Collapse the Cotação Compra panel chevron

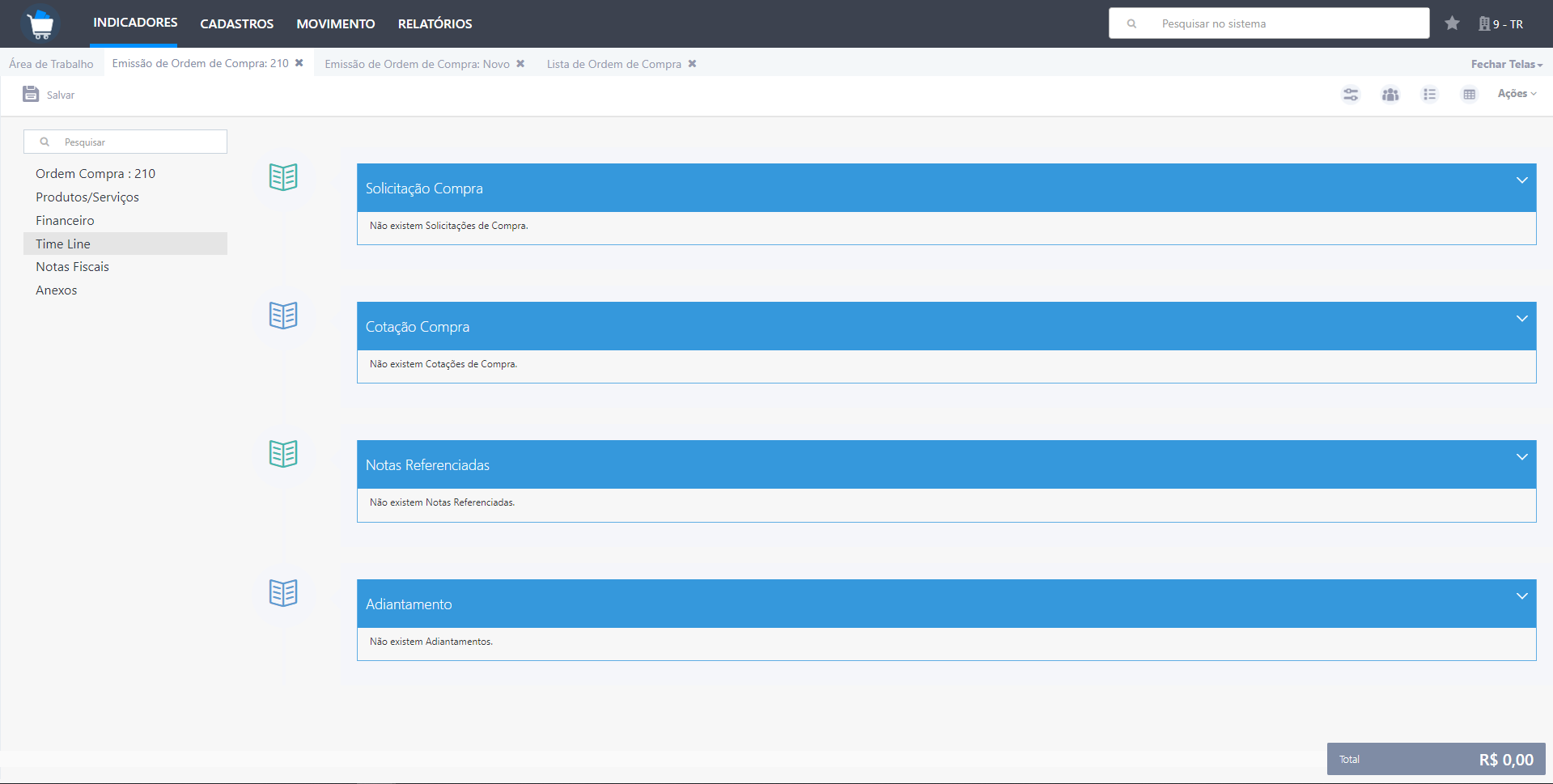[x=1521, y=318]
